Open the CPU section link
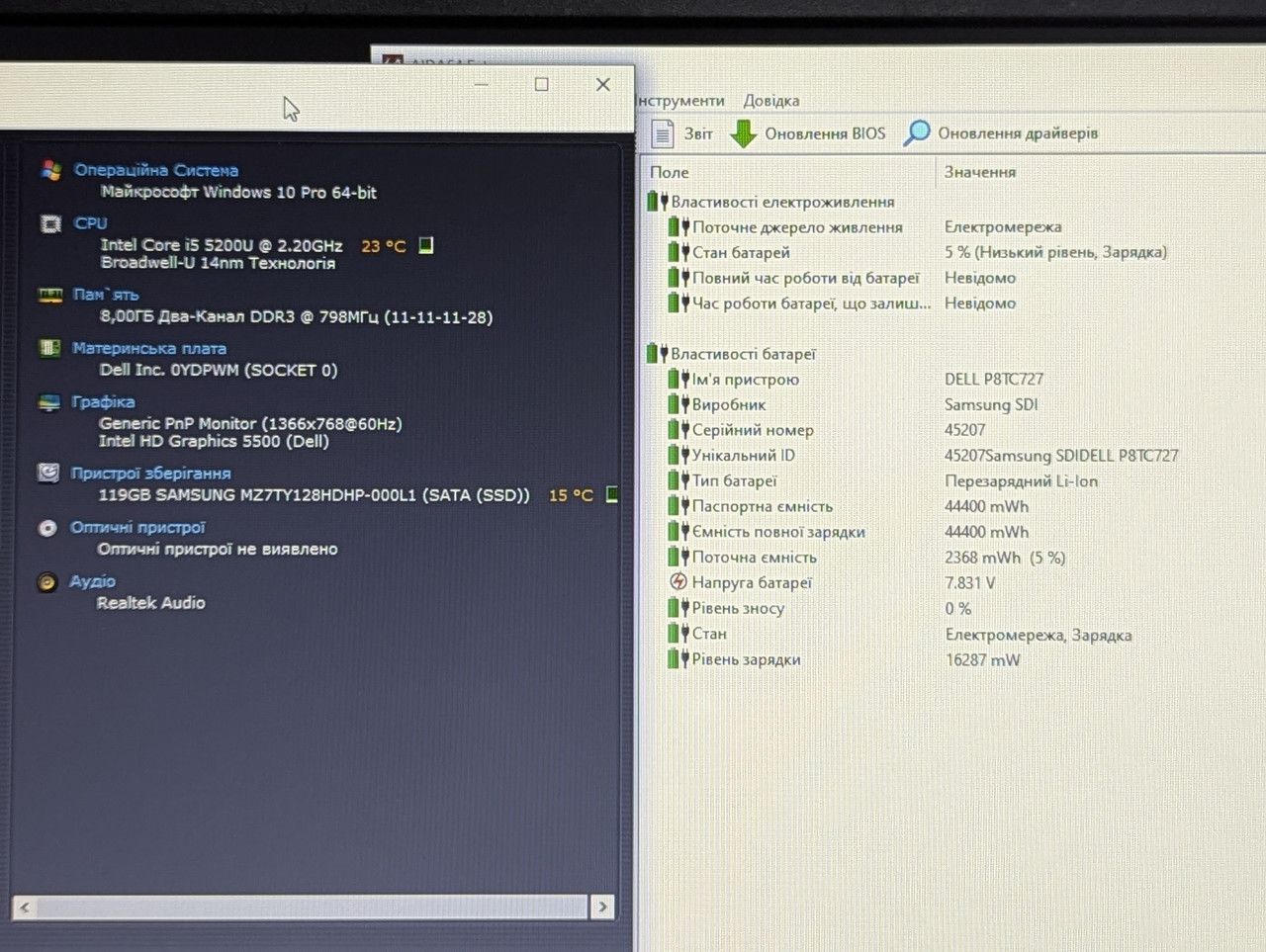The width and height of the screenshot is (1266, 952). (91, 223)
